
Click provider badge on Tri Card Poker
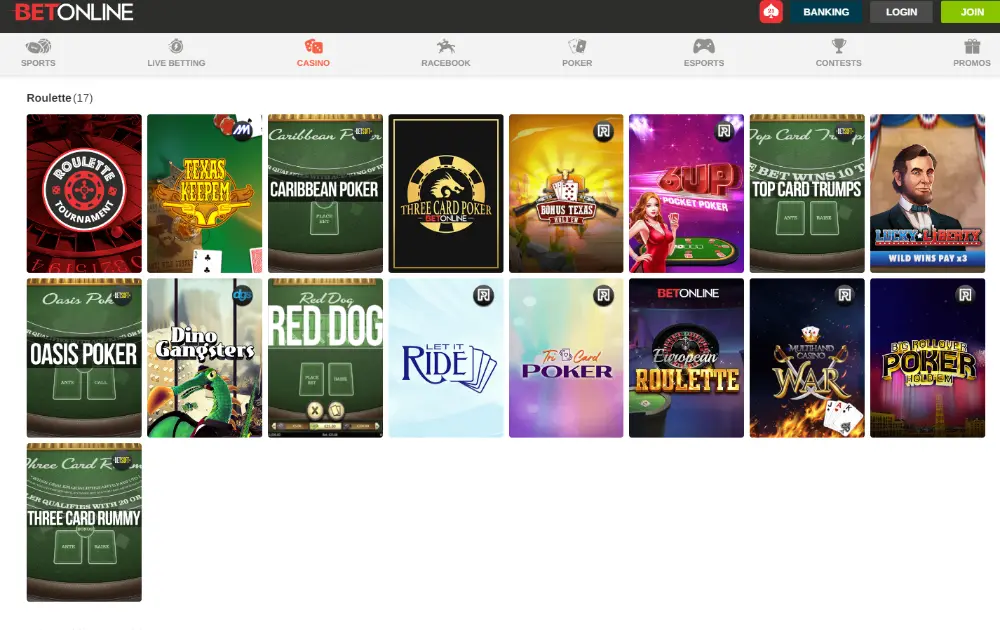pos(603,295)
